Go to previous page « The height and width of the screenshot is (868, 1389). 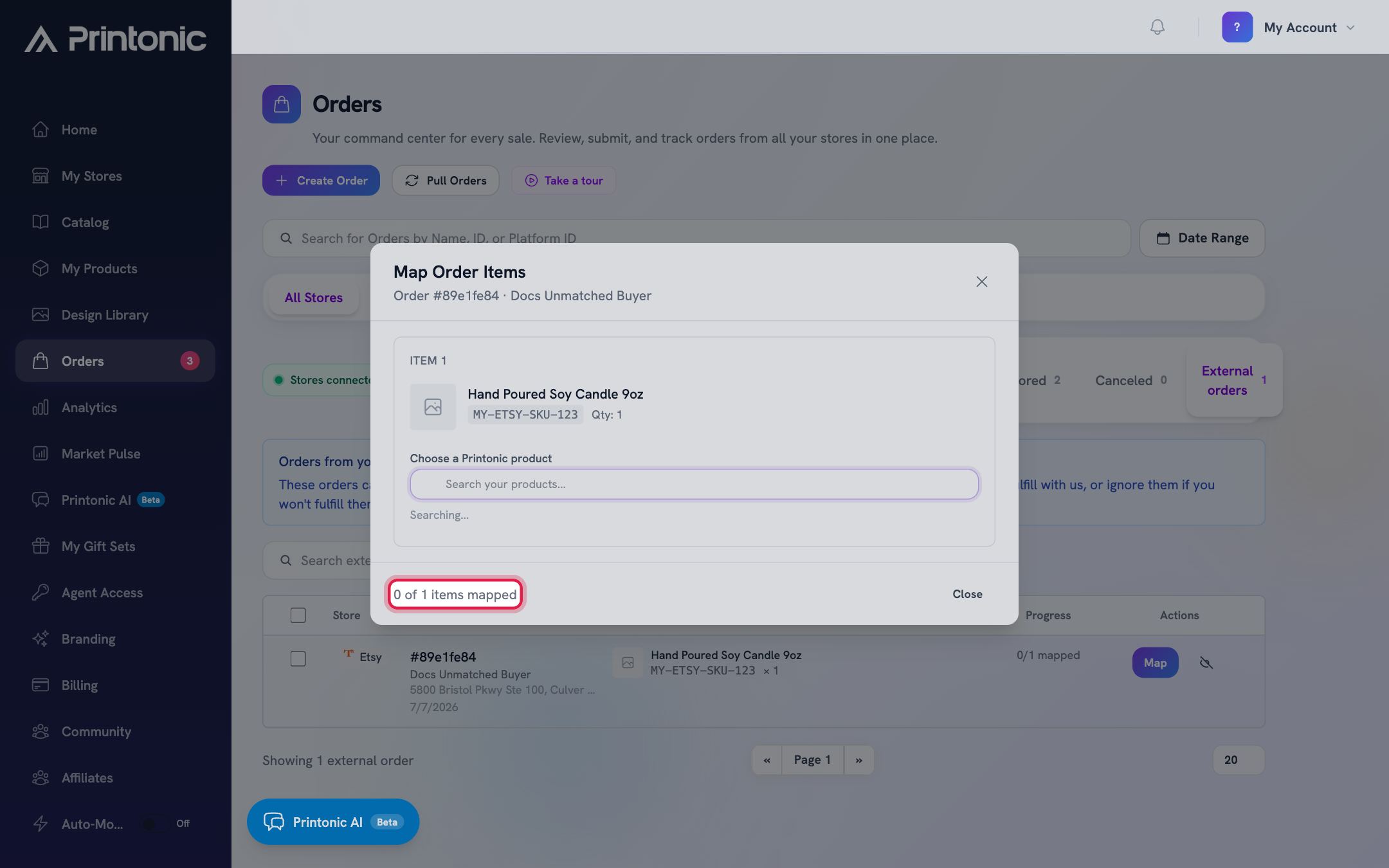[767, 760]
